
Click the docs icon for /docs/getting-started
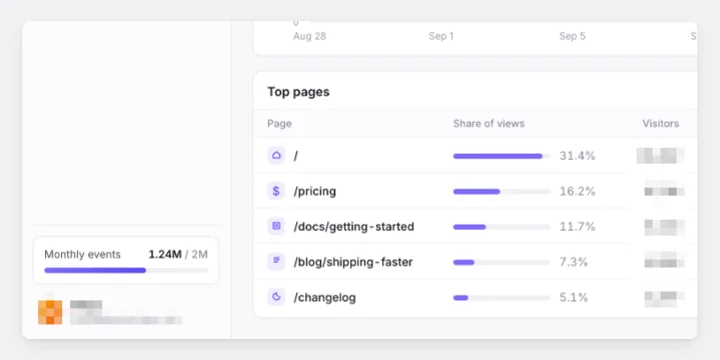click(x=276, y=226)
